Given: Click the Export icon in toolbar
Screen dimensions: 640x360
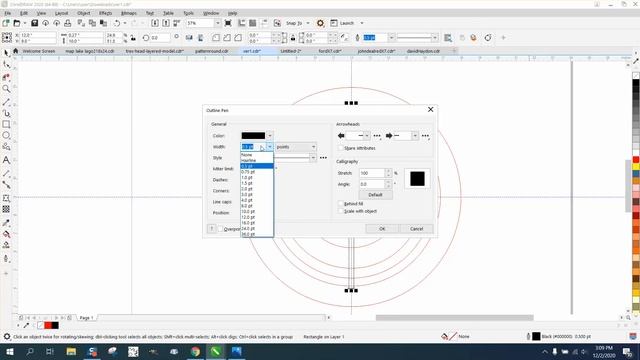Looking at the screenshot, I should tap(166, 23).
